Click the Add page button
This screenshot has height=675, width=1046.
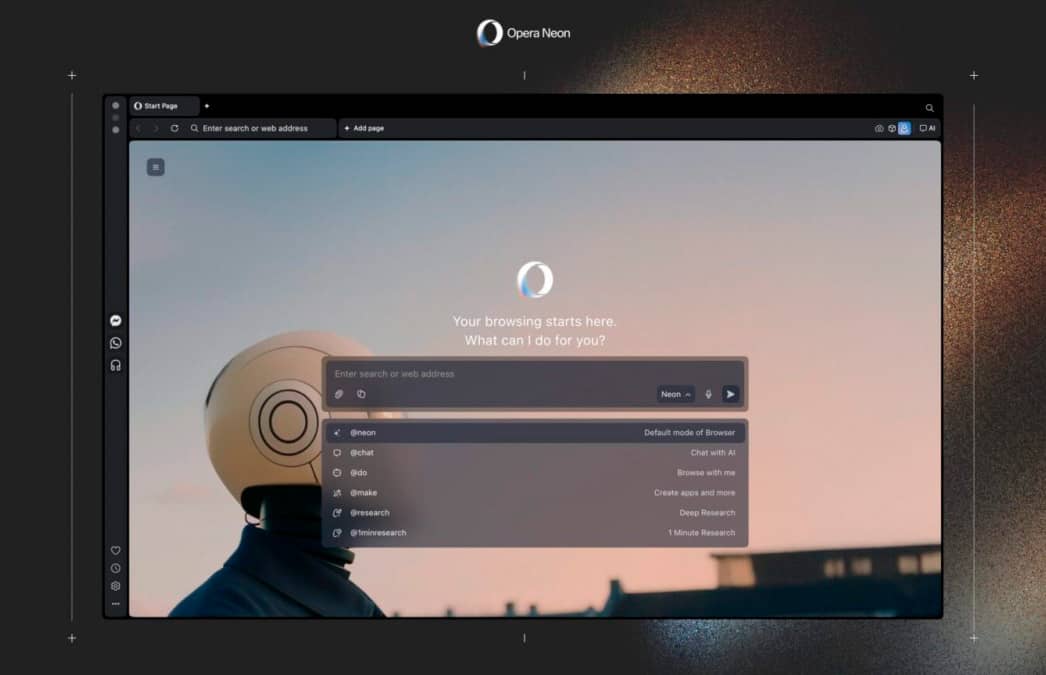[x=363, y=128]
